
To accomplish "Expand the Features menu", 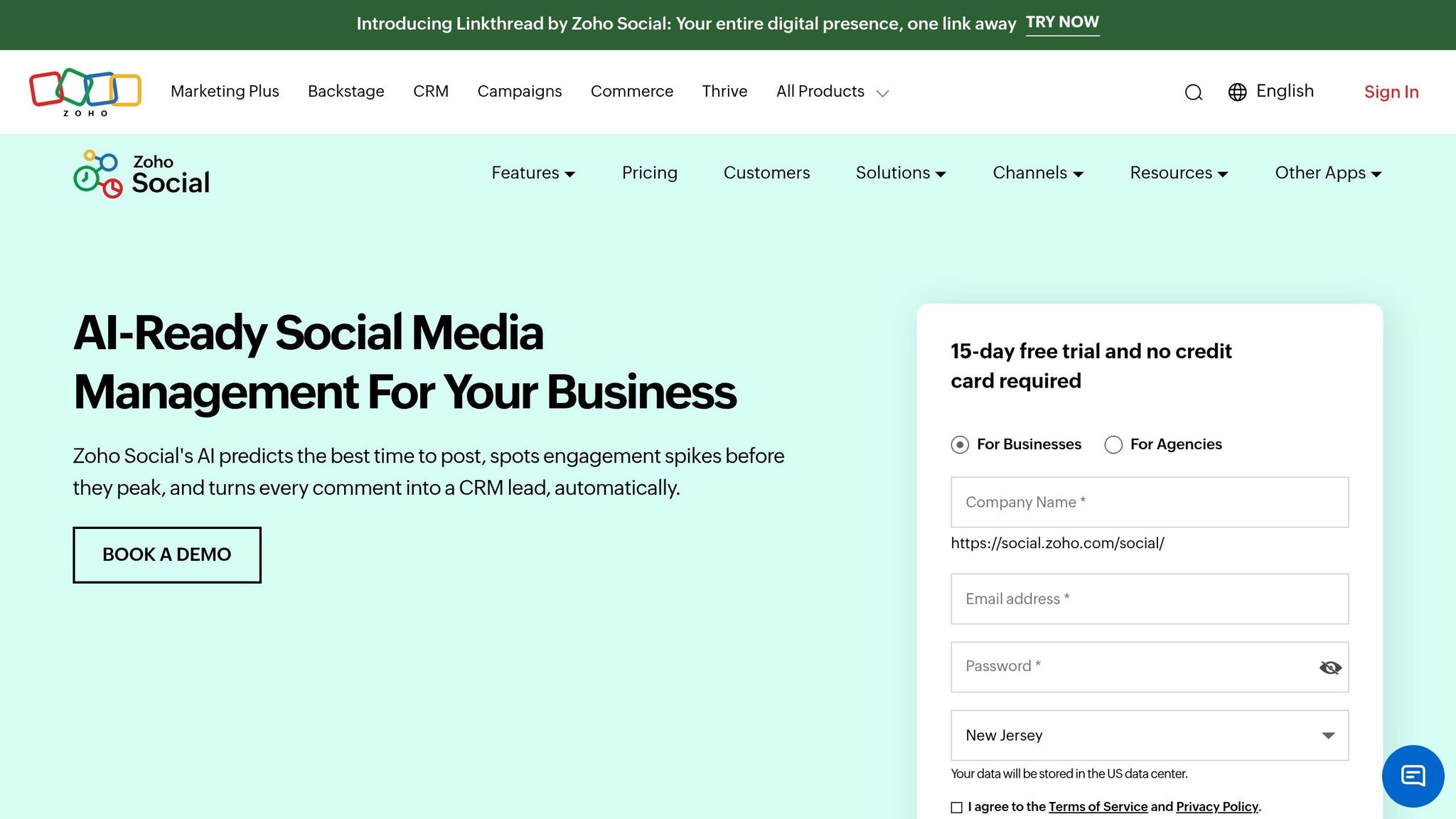I will [x=533, y=173].
